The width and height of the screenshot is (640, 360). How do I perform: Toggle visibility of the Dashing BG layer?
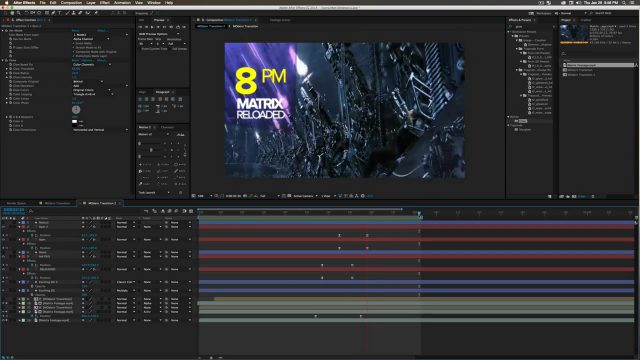click(x=4, y=291)
